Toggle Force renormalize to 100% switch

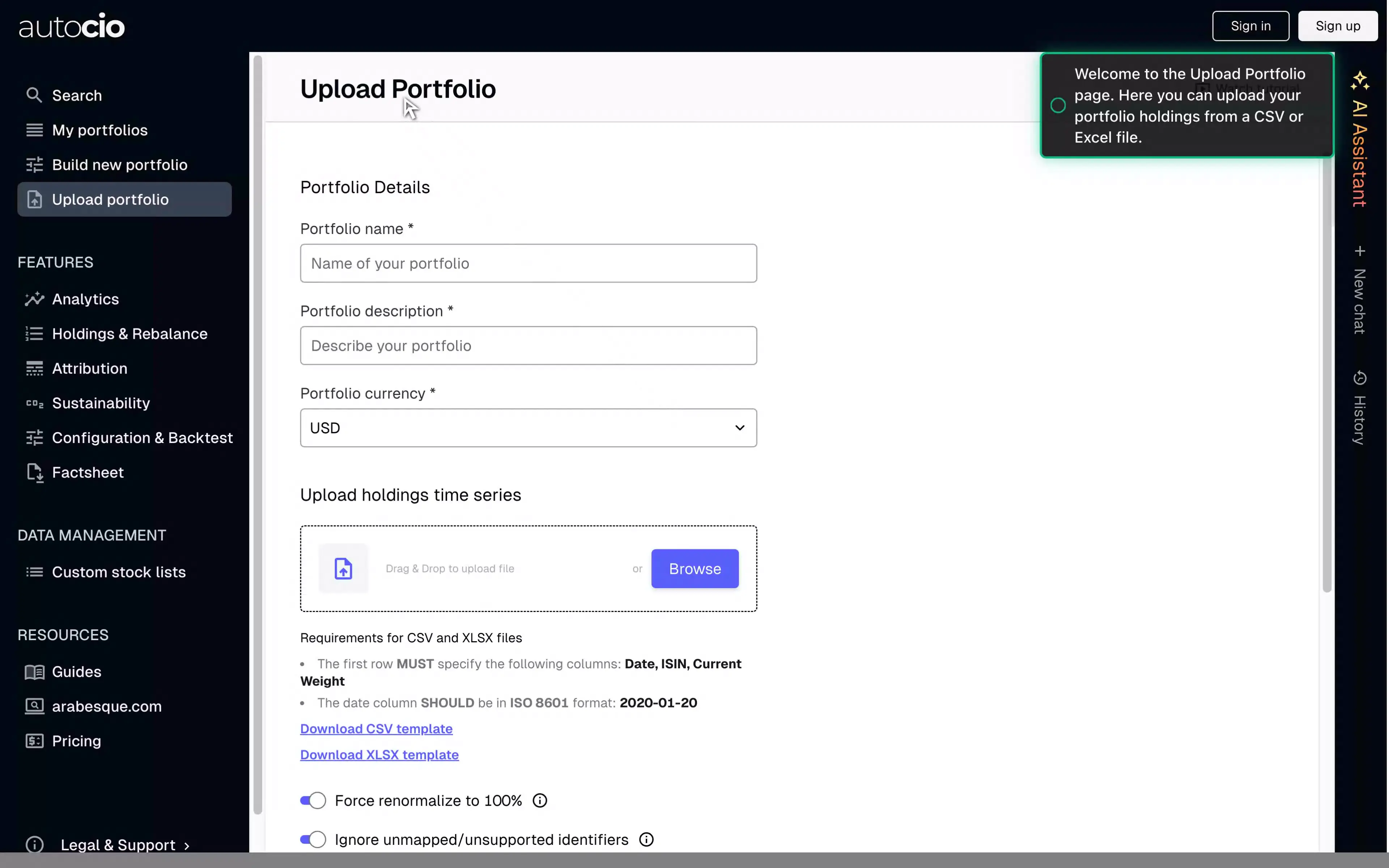point(313,800)
